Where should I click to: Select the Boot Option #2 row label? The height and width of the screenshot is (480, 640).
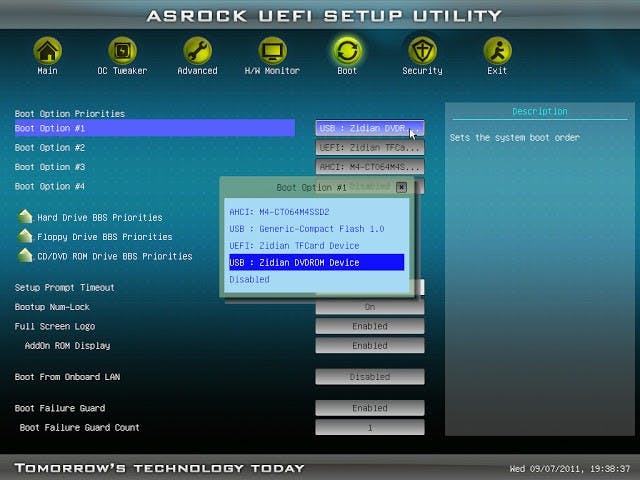point(50,147)
